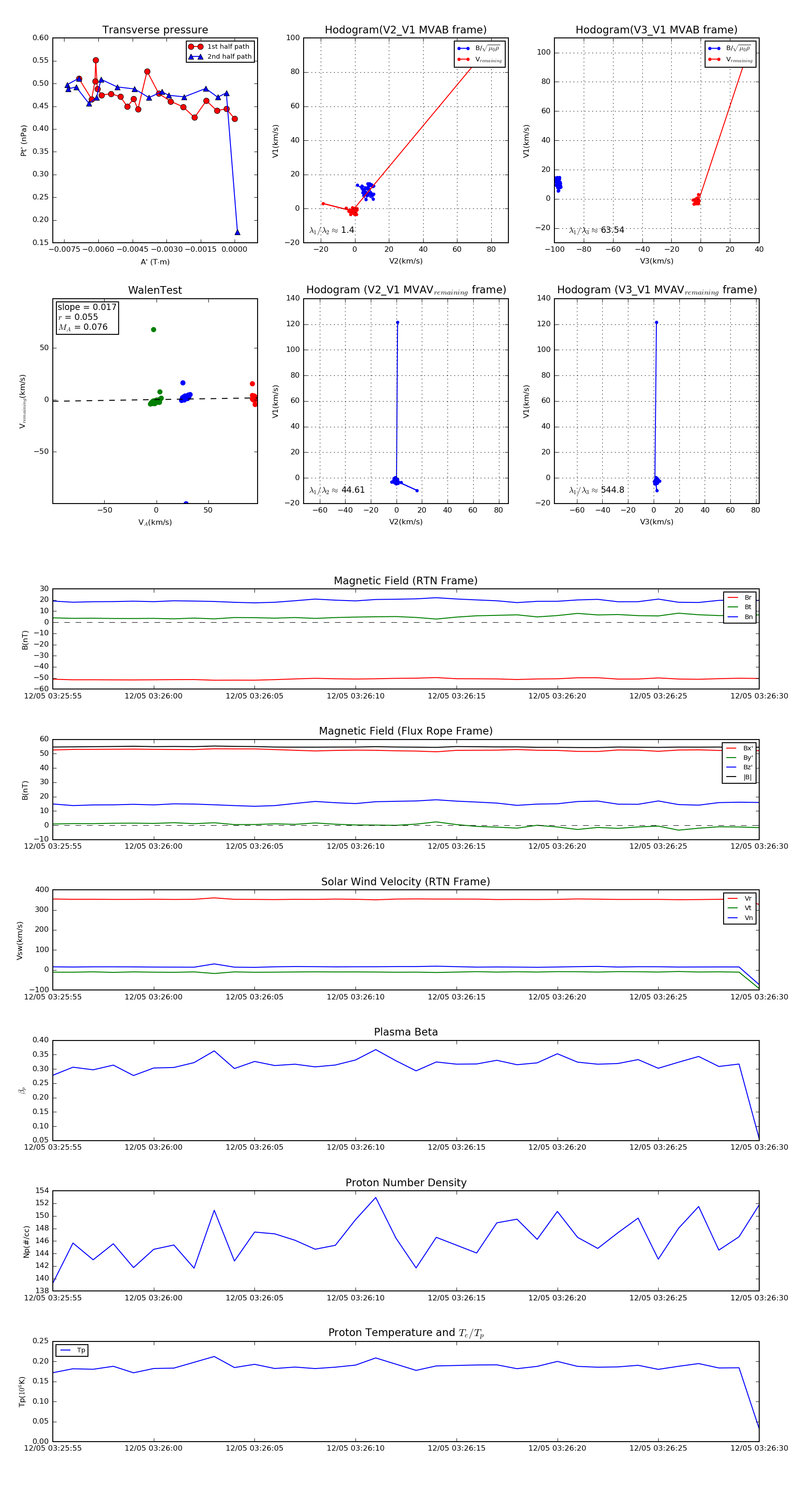
Task: Click the "Np(#/cc)" y-axis label
Action: click(x=26, y=1242)
